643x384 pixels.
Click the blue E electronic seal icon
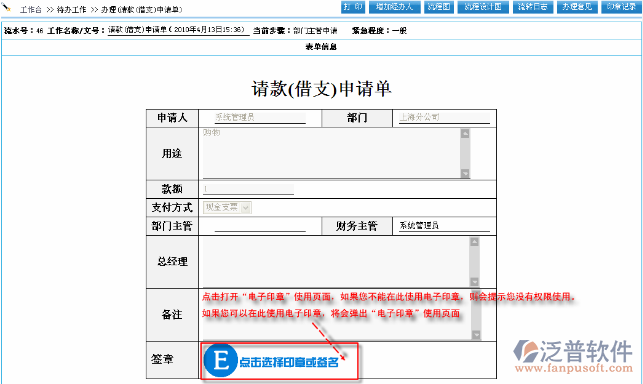coord(221,361)
